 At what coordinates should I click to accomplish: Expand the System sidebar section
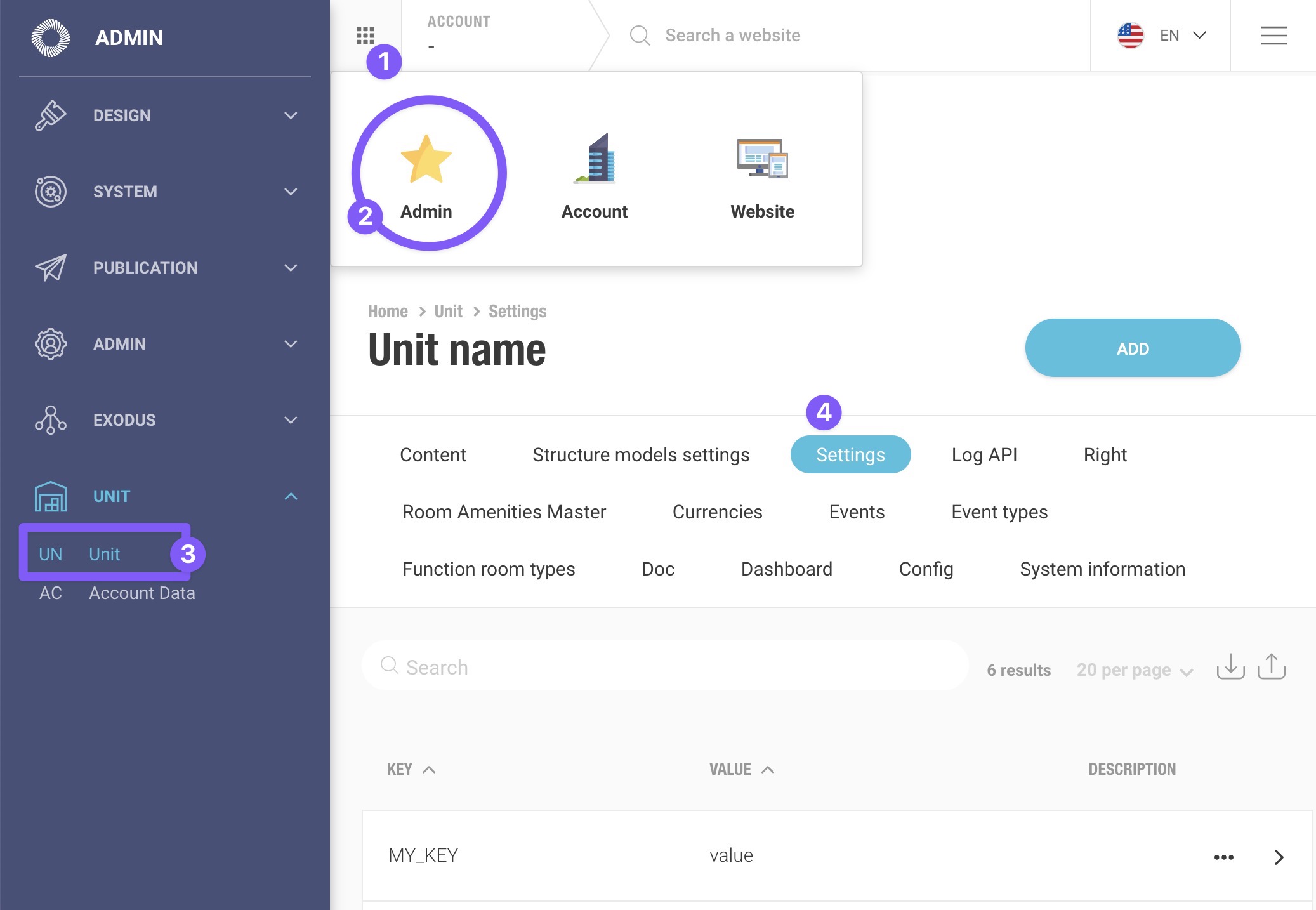tap(291, 192)
